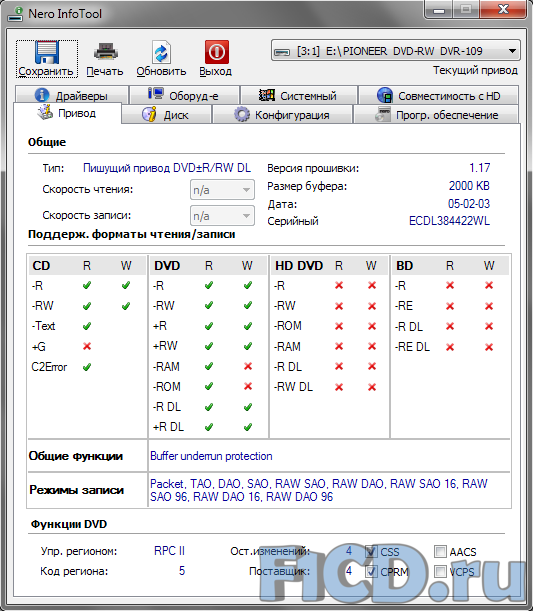Image resolution: width=533 pixels, height=611 pixels.
Task: Toggle the CSS checkbox
Action: click(371, 551)
